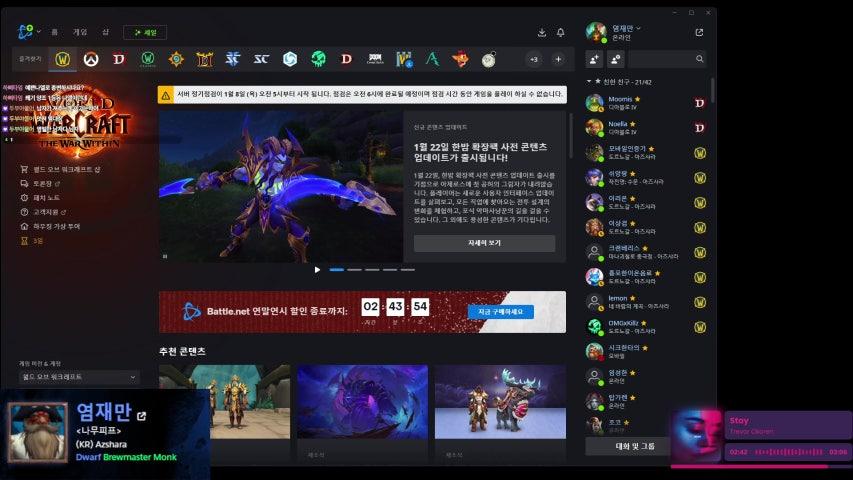Screen dimensions: 853x480
Task: Open the forums link in sidebar
Action: 41,183
